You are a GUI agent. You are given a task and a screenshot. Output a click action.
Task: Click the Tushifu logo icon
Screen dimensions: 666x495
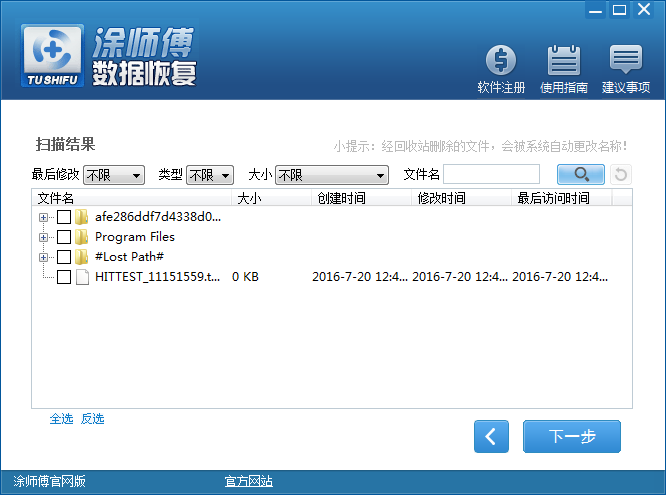(52, 55)
